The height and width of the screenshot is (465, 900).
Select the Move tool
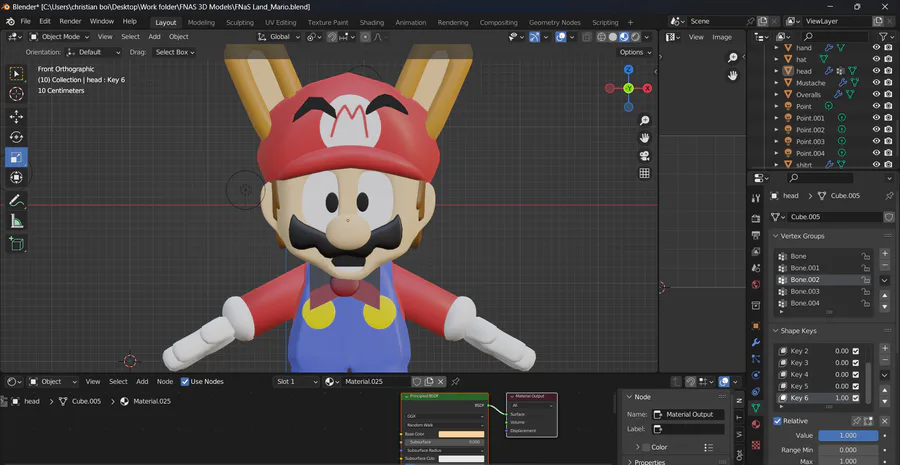pos(16,117)
